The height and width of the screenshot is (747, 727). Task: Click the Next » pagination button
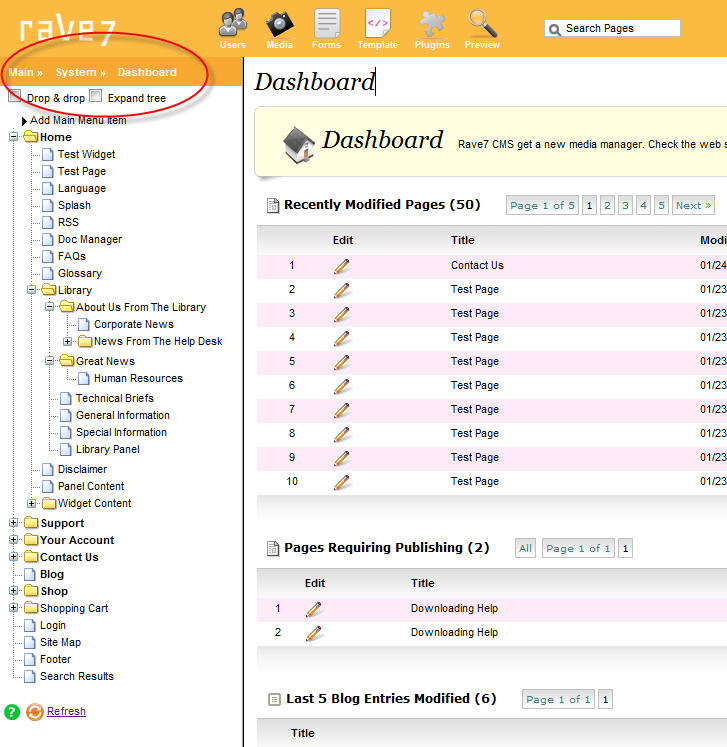tap(693, 205)
